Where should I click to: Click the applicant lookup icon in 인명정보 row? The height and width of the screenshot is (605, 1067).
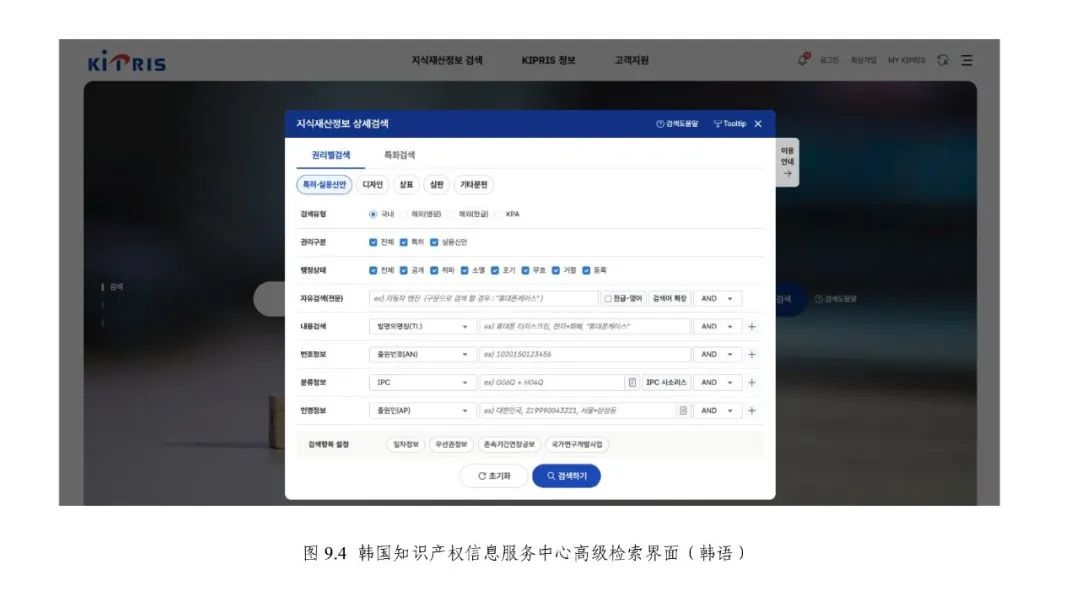tap(684, 410)
